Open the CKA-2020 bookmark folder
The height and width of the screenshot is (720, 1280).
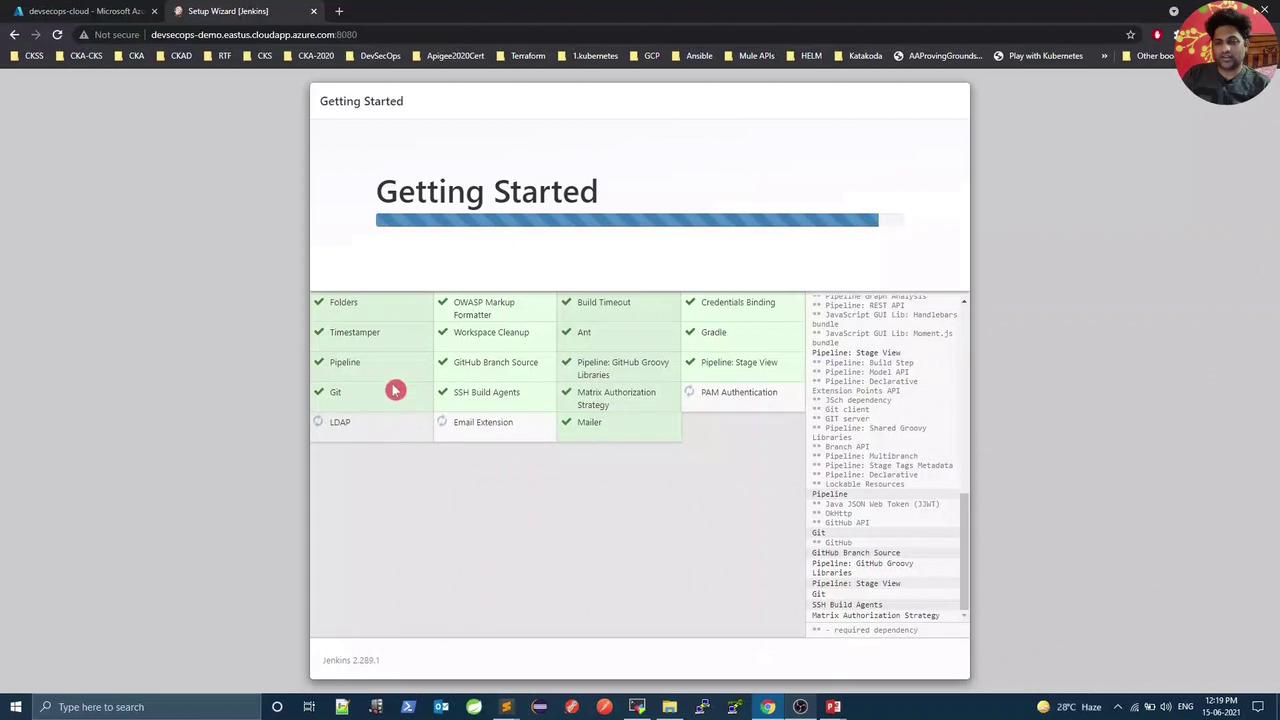[x=309, y=56]
